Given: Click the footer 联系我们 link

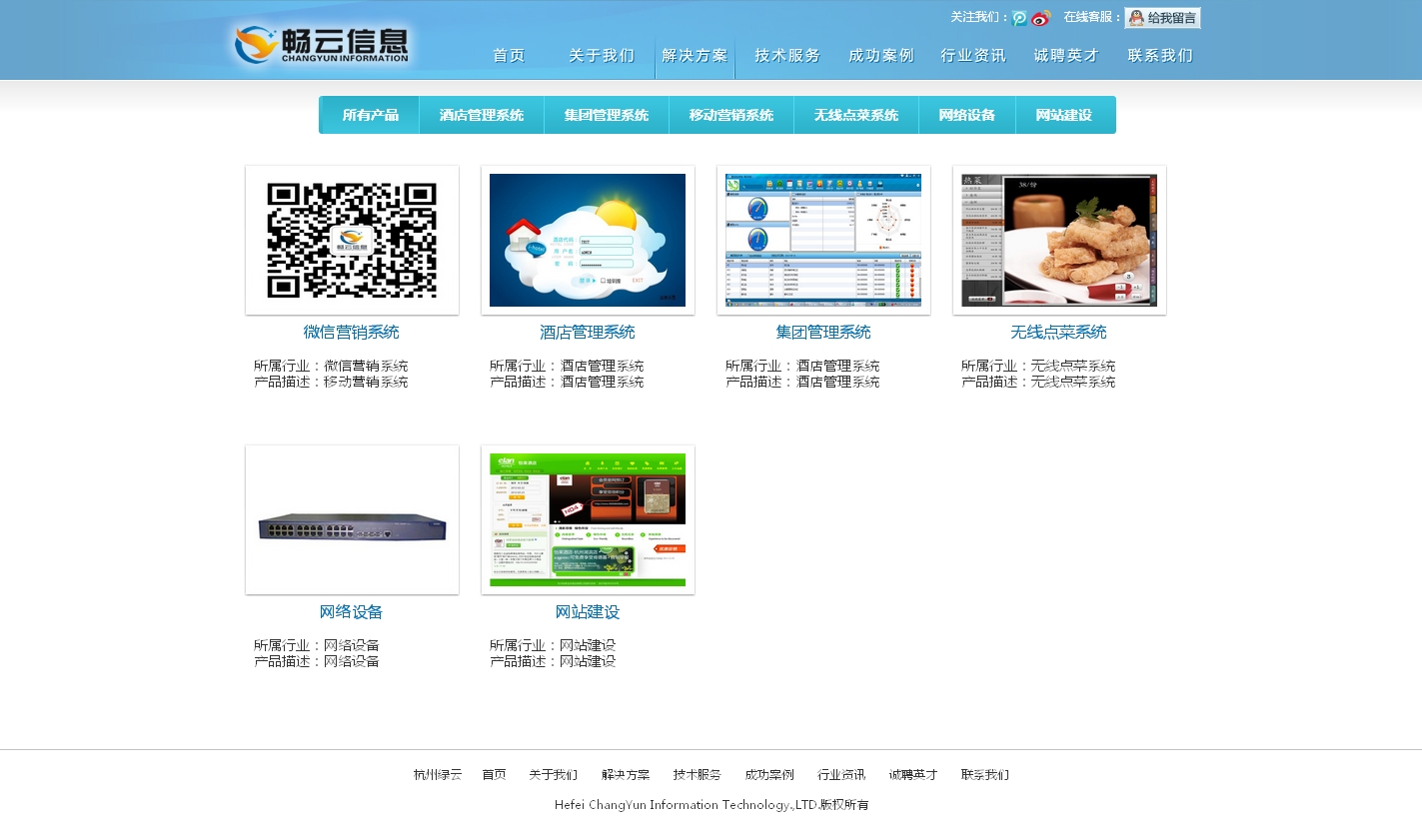Looking at the screenshot, I should click(x=985, y=775).
